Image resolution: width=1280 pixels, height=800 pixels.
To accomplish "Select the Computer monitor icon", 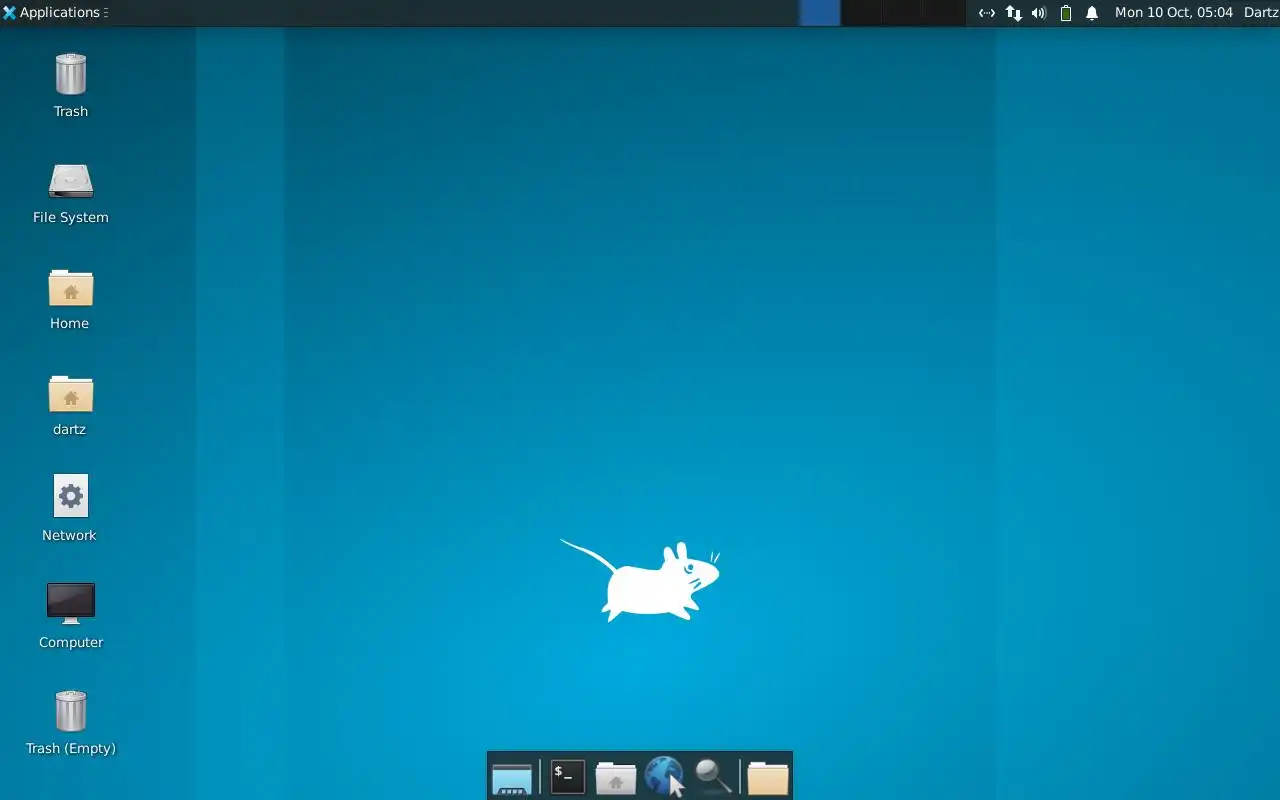I will pyautogui.click(x=71, y=603).
